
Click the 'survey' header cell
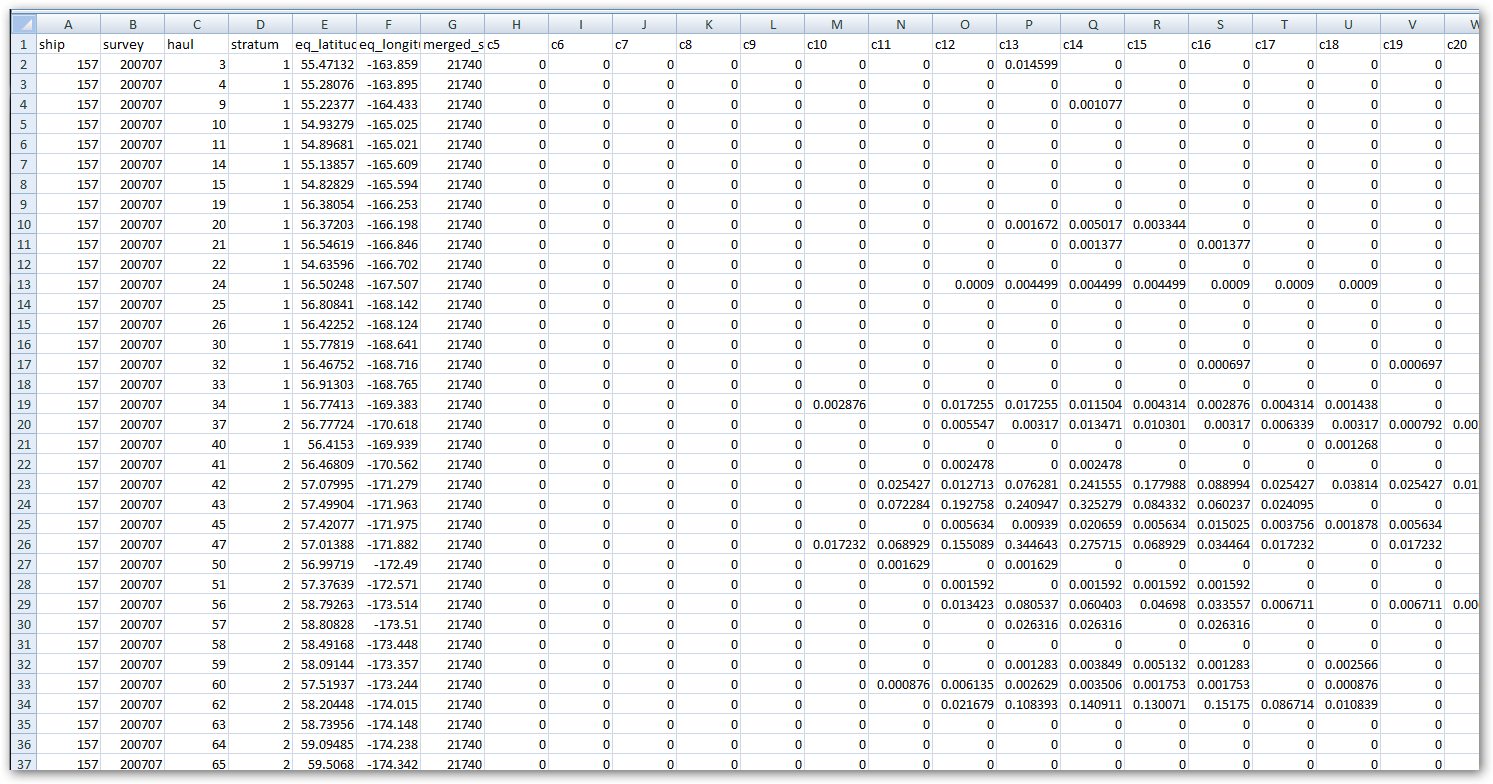(132, 44)
